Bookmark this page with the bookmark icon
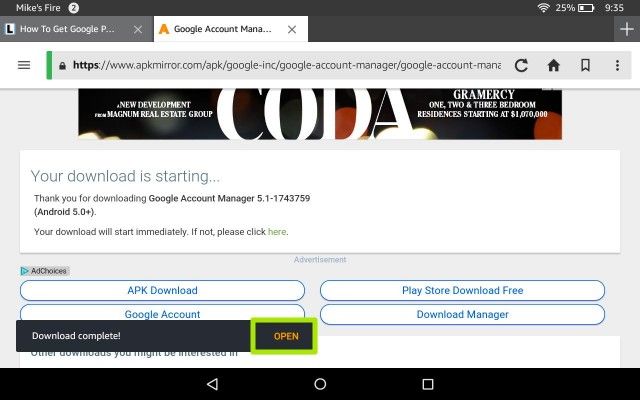This screenshot has height=400, width=640. pos(585,65)
